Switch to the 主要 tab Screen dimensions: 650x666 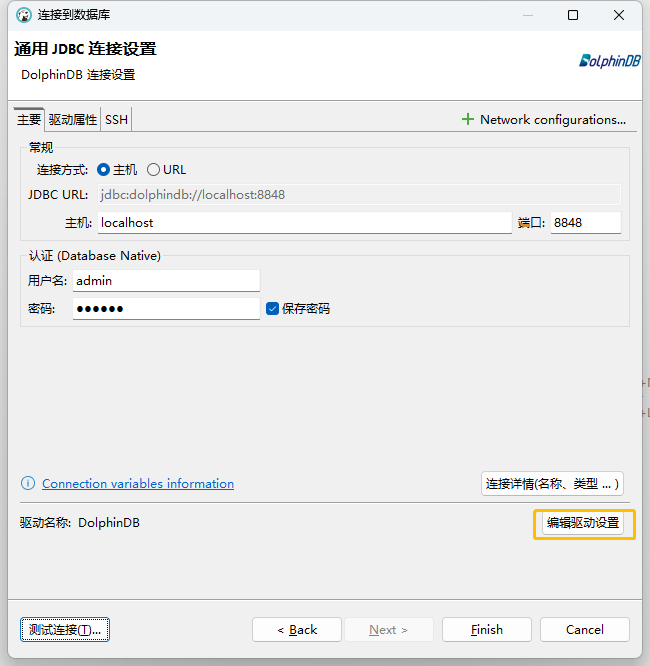coord(29,120)
